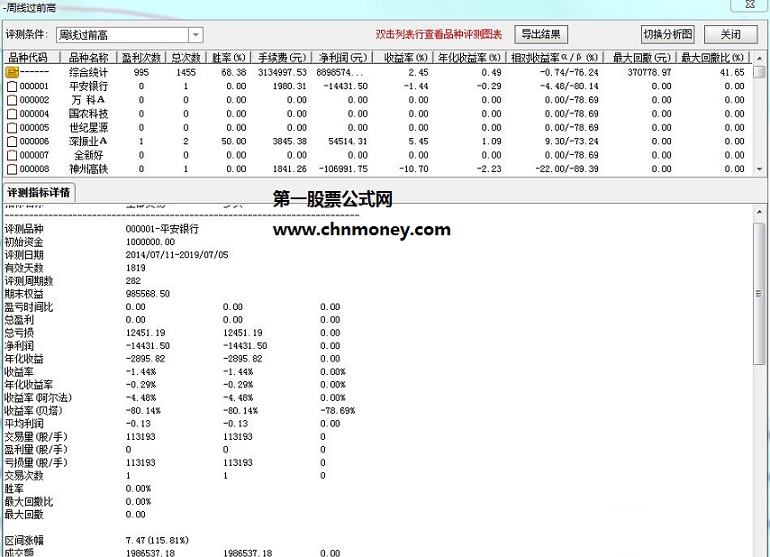Select the 全新好 row name
770x557 pixels.
(88, 155)
